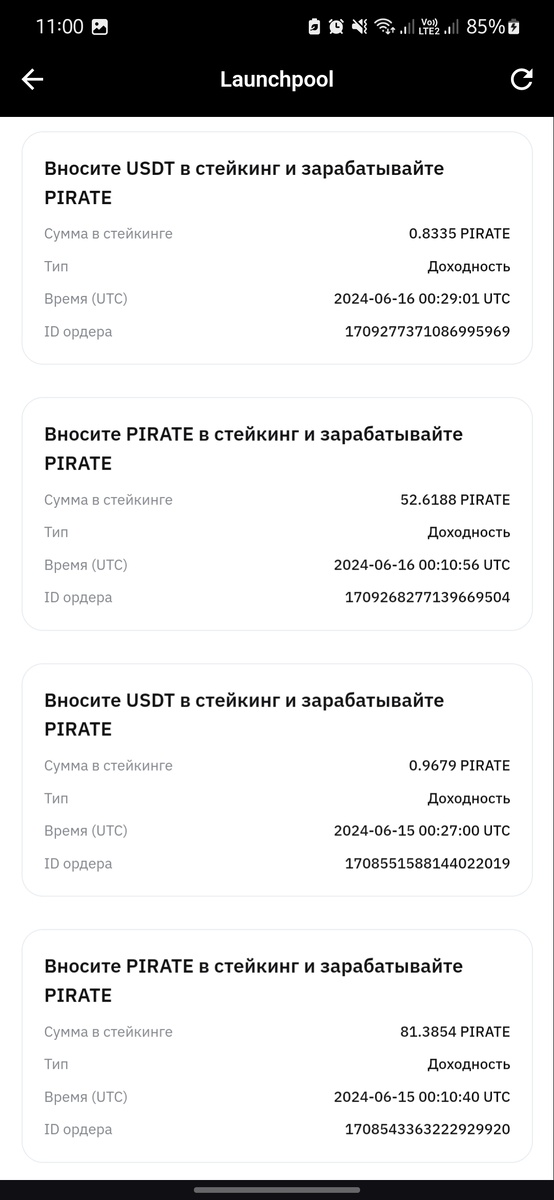Tap the refresh icon in header
The height and width of the screenshot is (1200, 554).
pos(521,80)
